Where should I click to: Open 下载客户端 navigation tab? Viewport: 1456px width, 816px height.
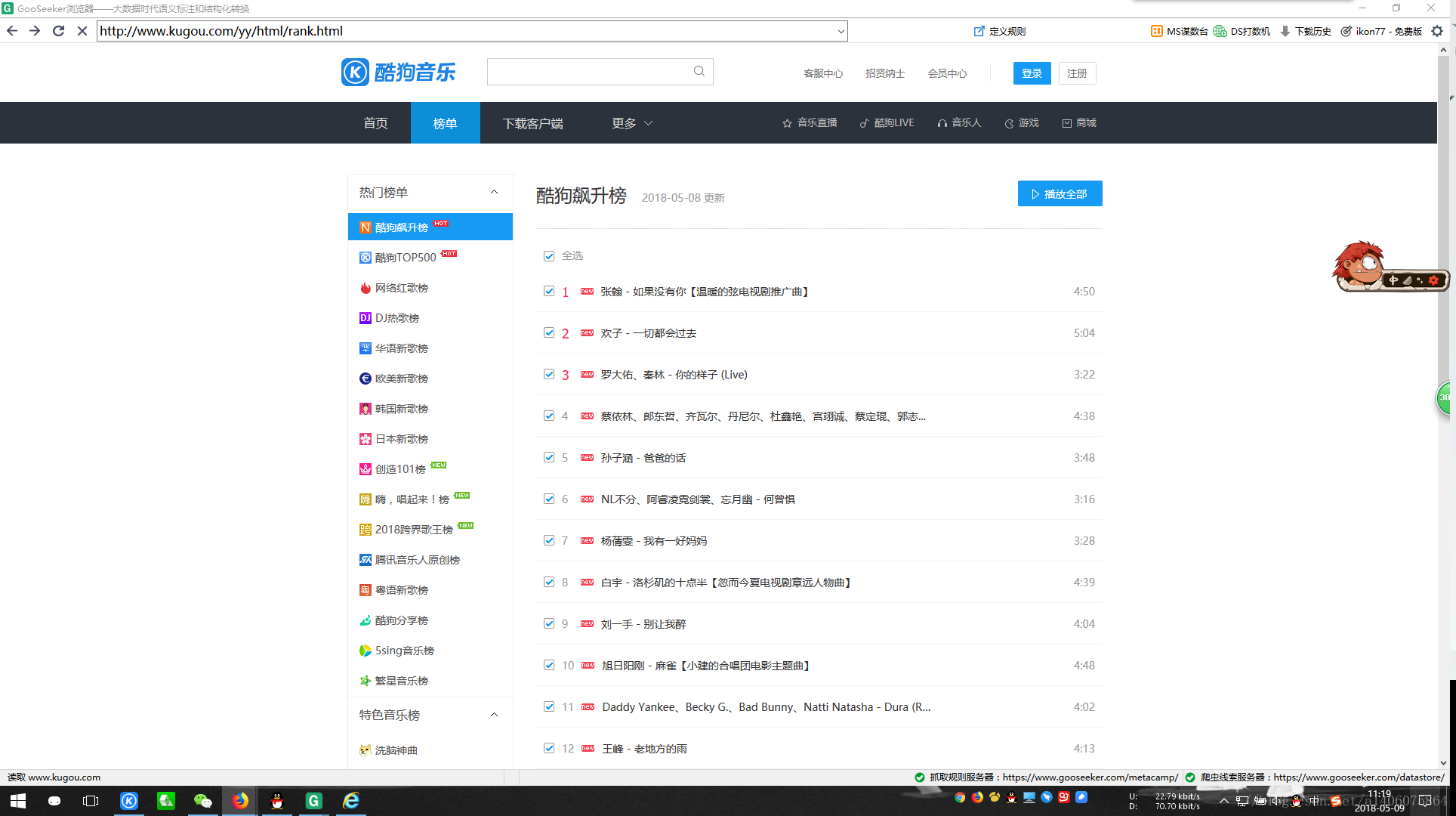(x=533, y=123)
